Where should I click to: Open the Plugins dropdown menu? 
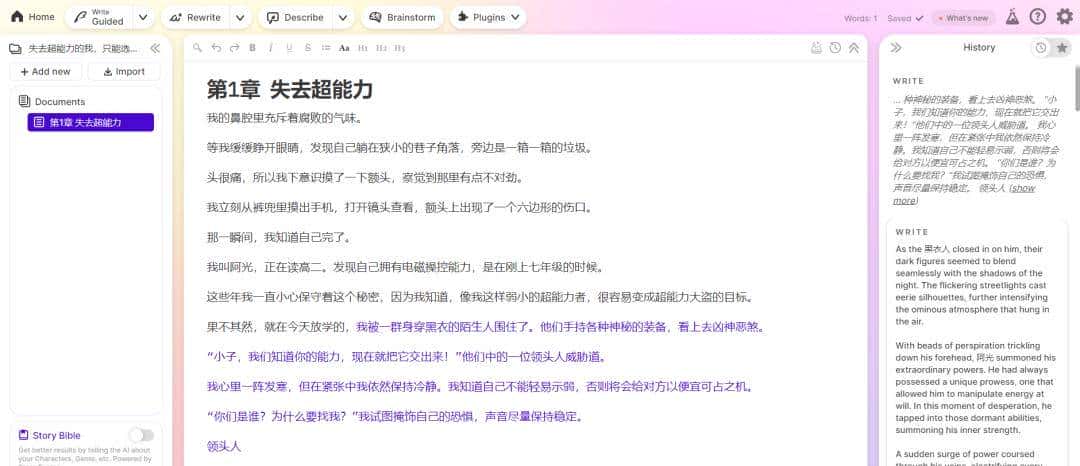(x=488, y=17)
